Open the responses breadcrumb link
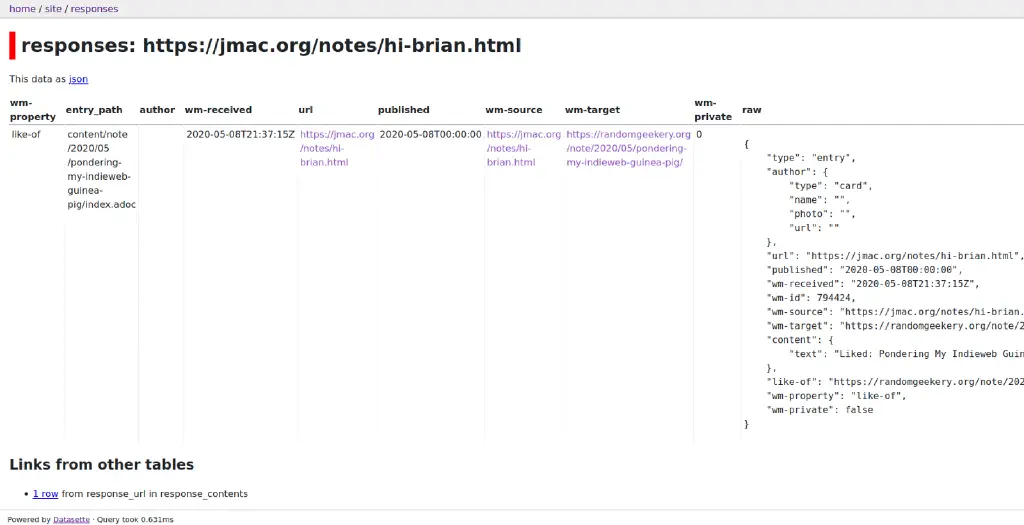The image size is (1024, 525). tap(95, 9)
